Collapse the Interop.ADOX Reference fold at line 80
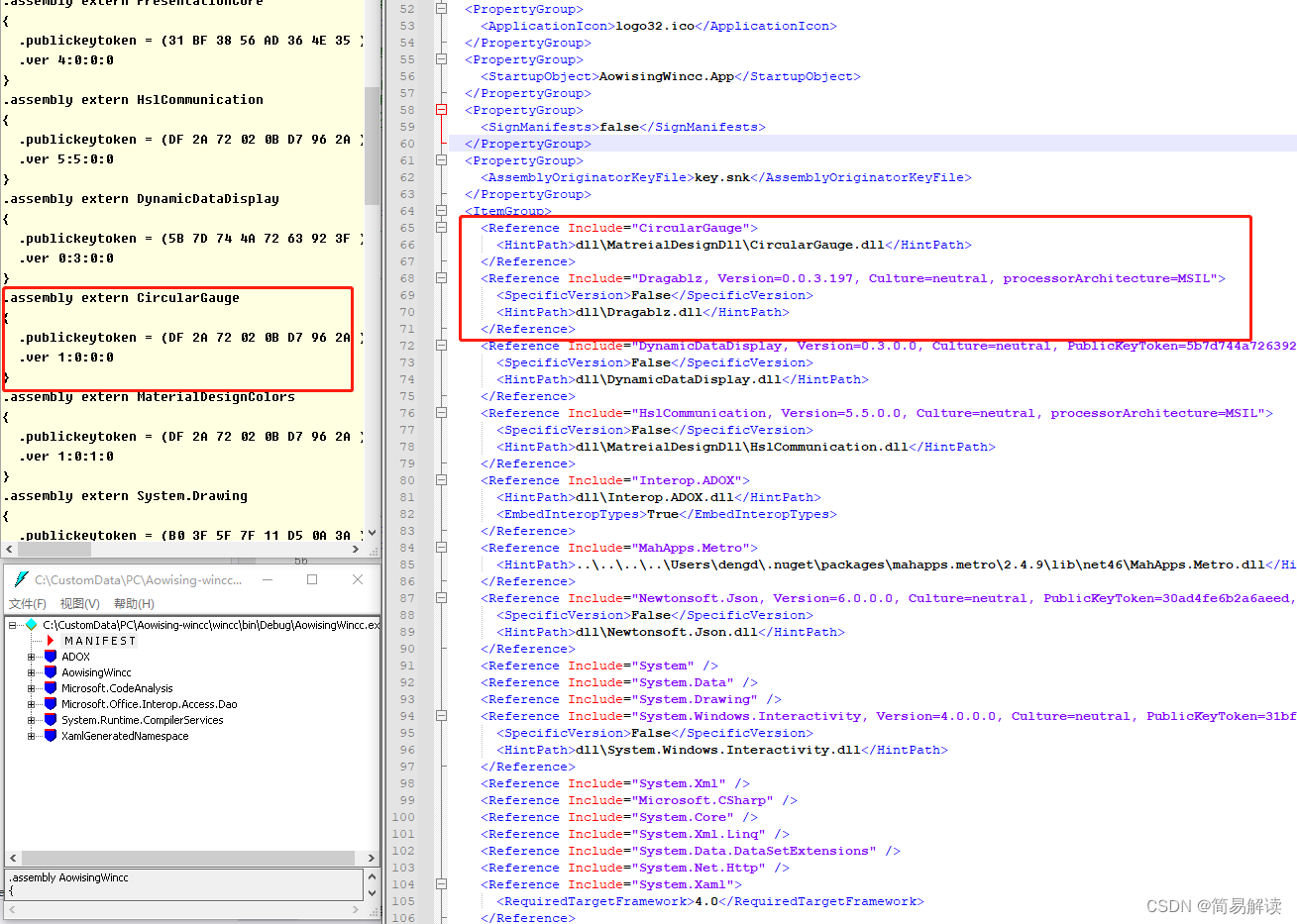The width and height of the screenshot is (1297, 924). (441, 480)
